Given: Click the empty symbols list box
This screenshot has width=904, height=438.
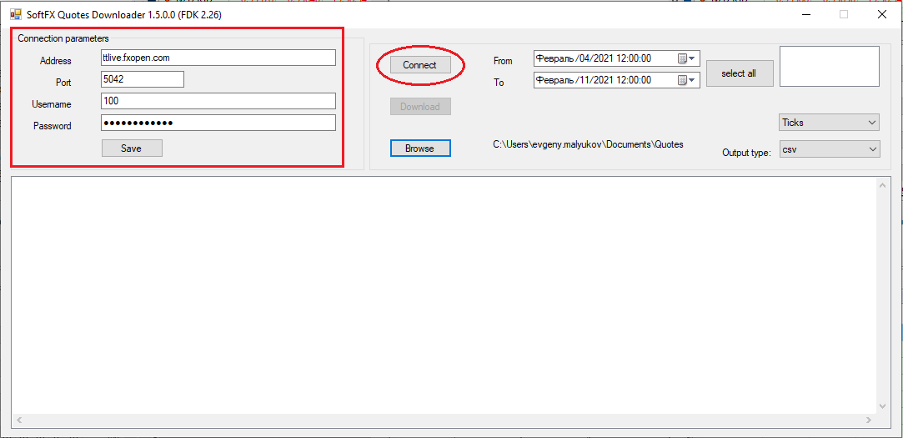Looking at the screenshot, I should (829, 66).
